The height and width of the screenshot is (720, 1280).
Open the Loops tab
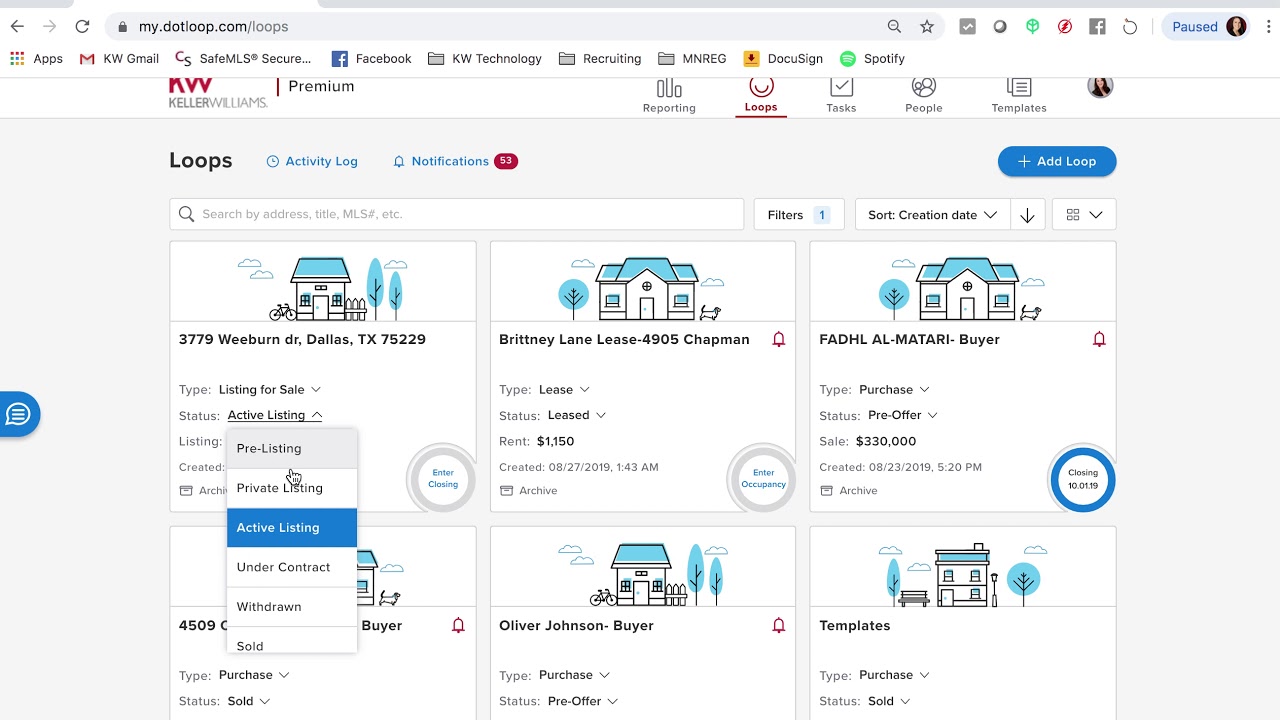(761, 96)
